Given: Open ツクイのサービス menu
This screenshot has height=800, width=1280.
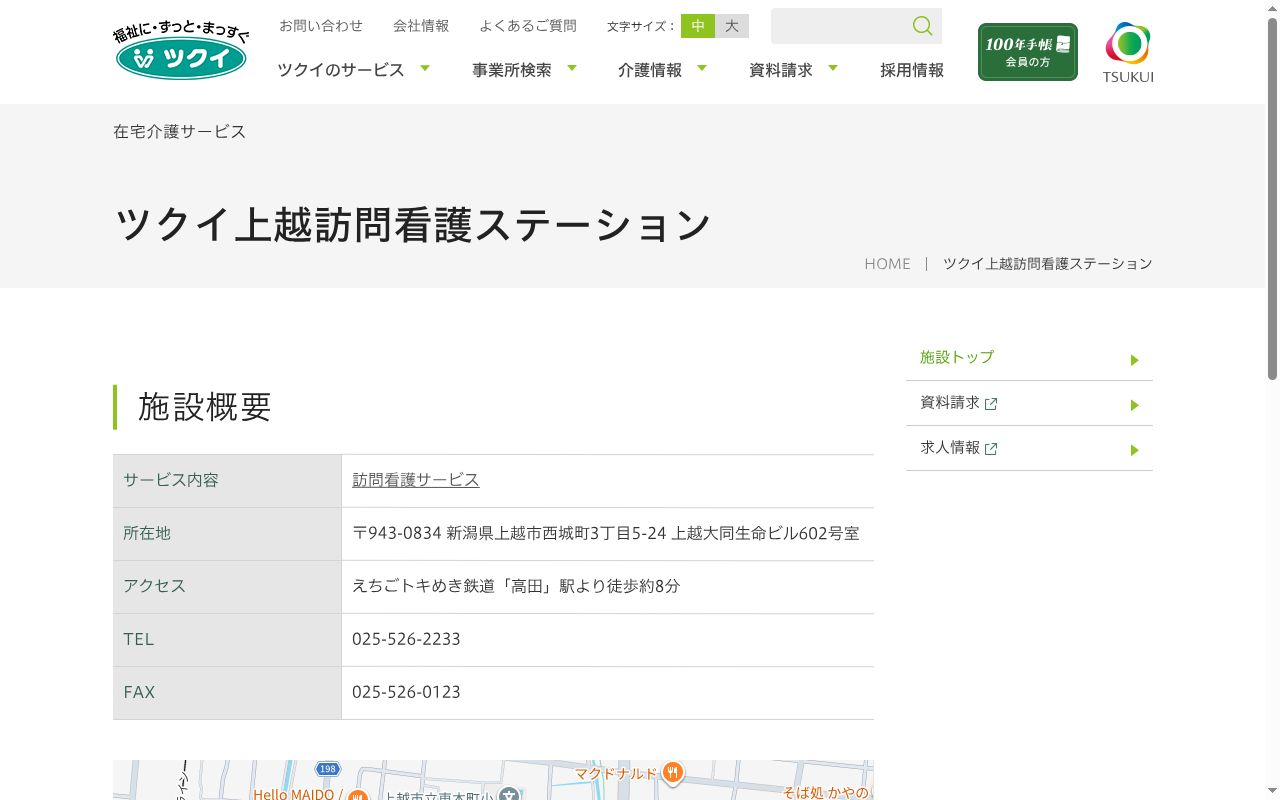Looking at the screenshot, I should pos(341,70).
